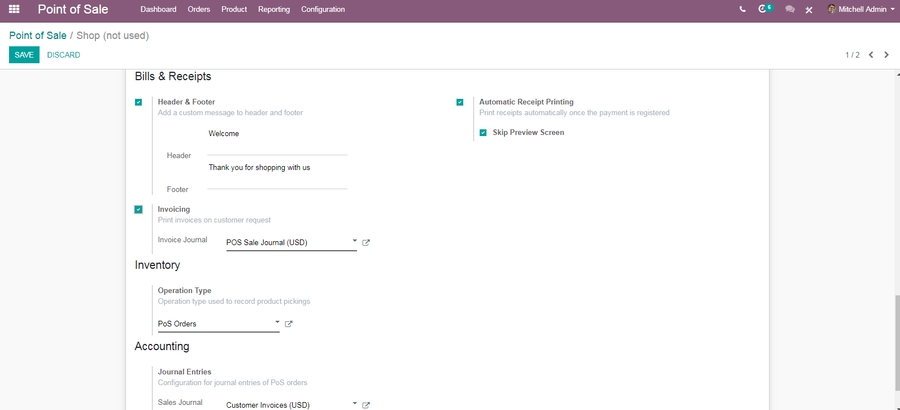This screenshot has height=410, width=900.
Task: Uncheck the Header & Footer checkbox
Action: [x=138, y=102]
